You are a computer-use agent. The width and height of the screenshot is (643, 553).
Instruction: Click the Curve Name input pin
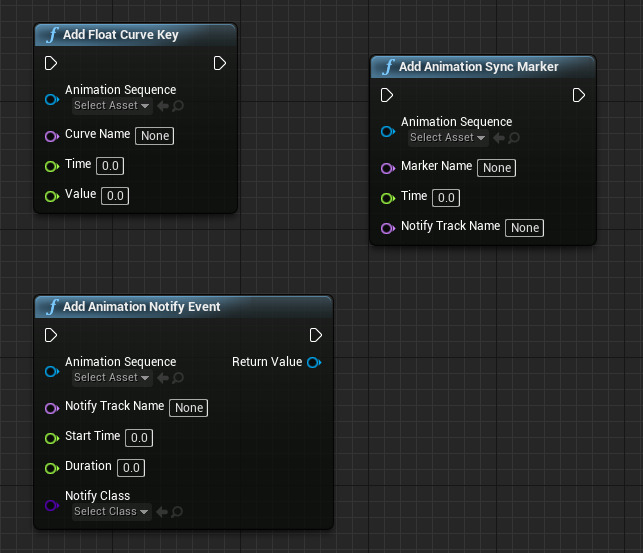(x=52, y=135)
